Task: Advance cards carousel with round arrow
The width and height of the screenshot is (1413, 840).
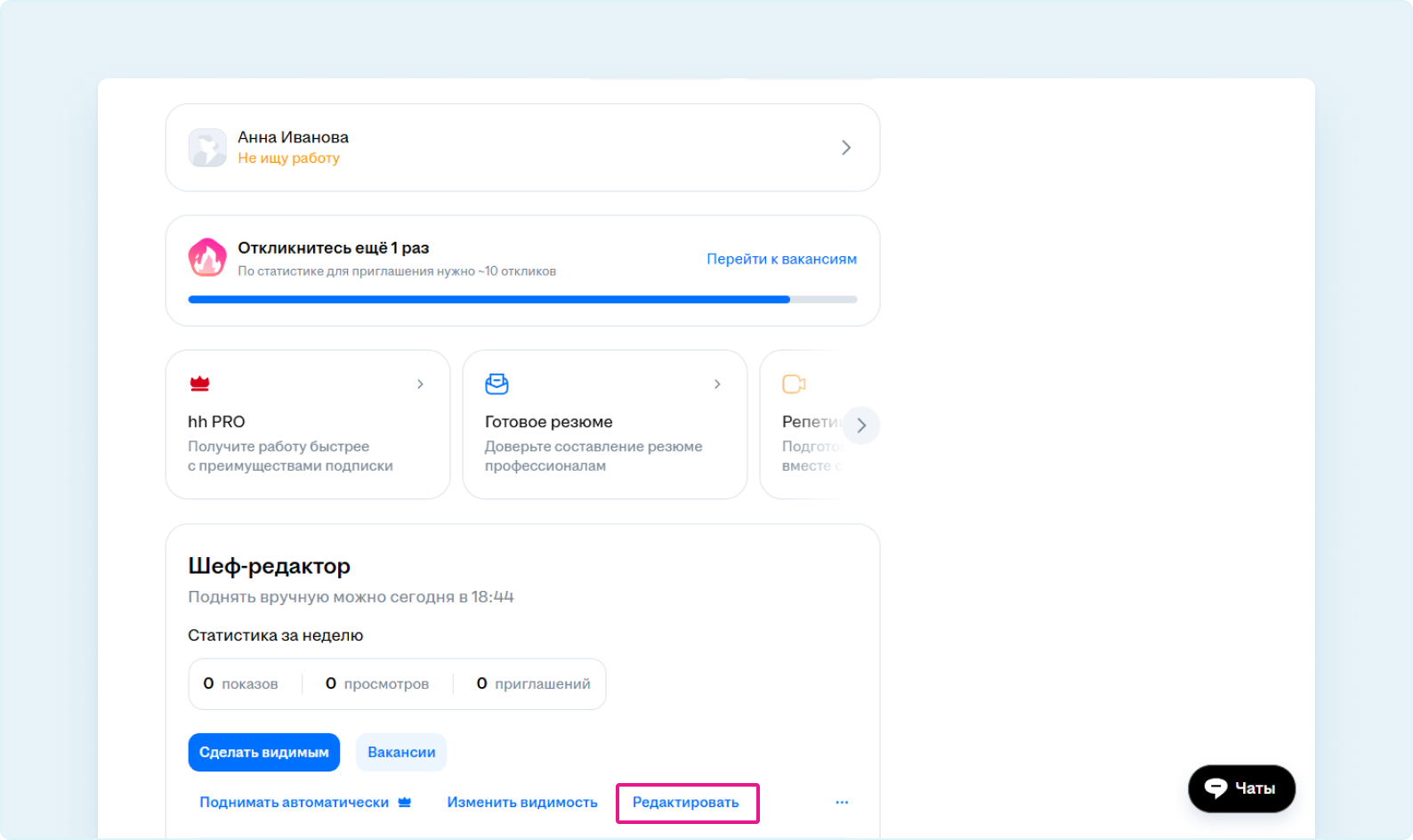Action: pyautogui.click(x=861, y=425)
